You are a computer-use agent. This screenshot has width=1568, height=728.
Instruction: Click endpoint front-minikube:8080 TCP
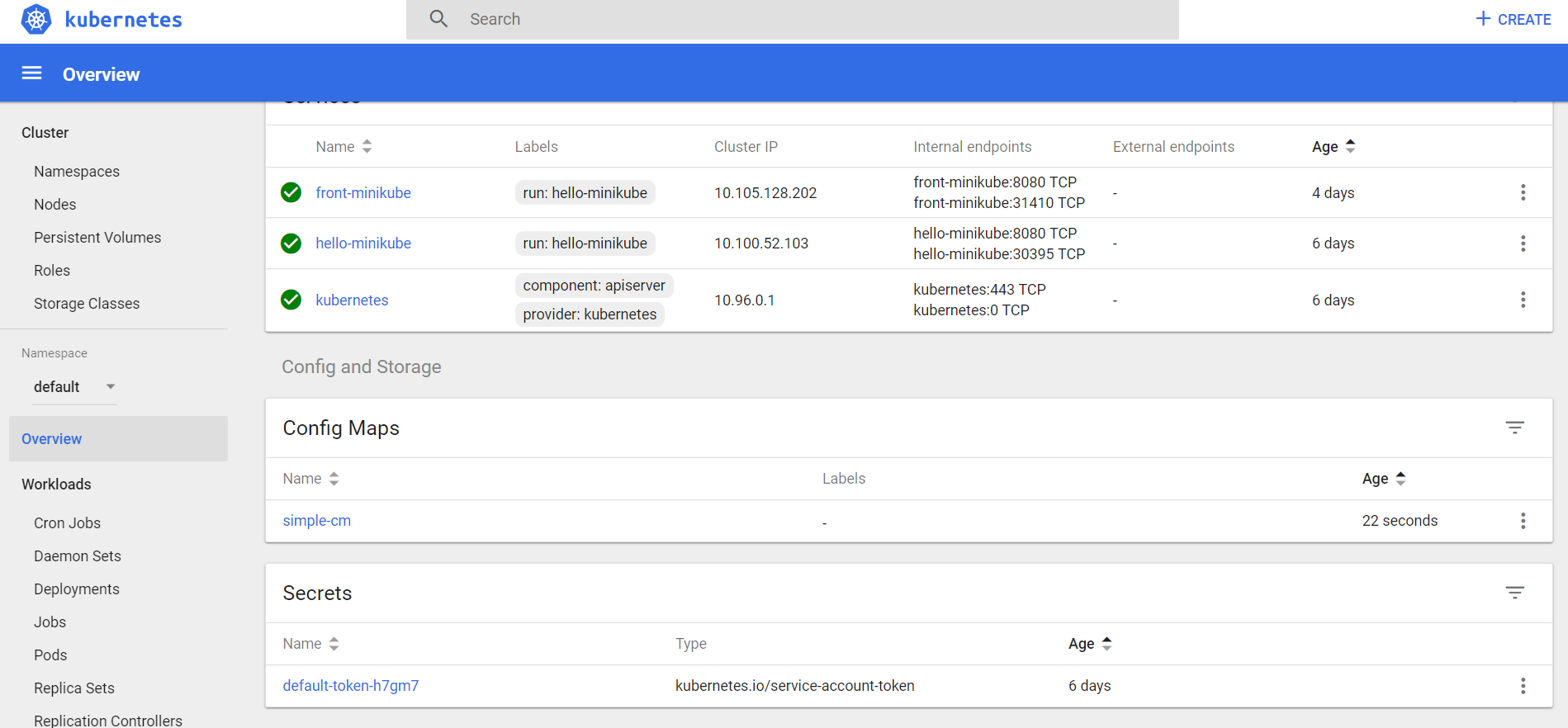pos(995,182)
